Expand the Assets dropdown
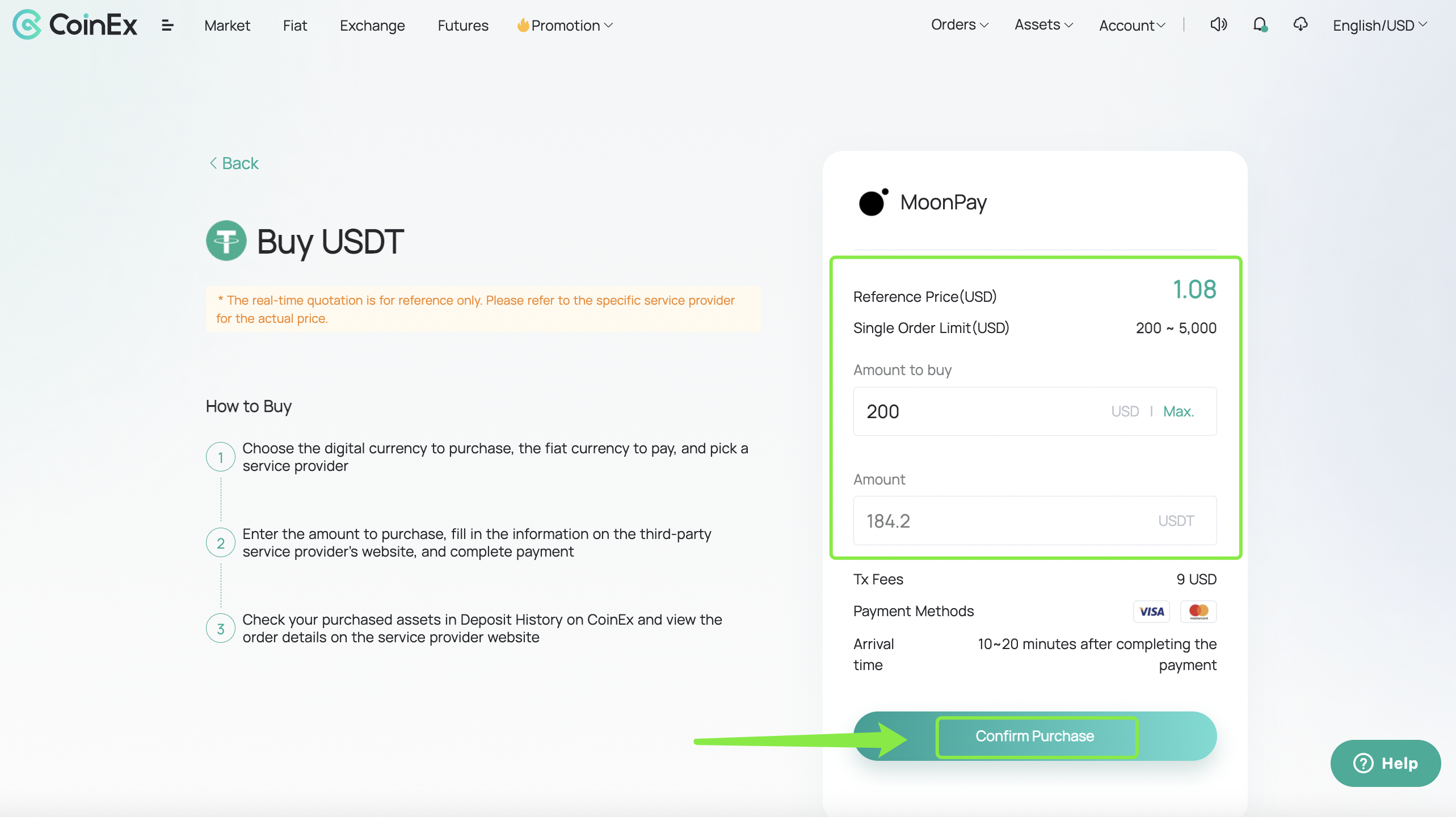 point(1043,24)
